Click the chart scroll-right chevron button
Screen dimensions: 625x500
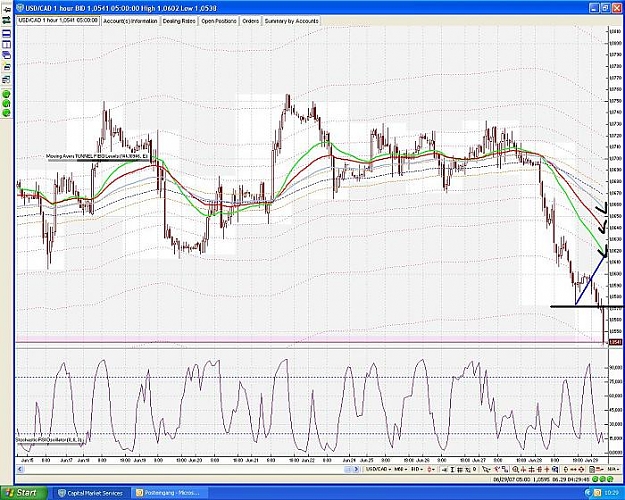(x=356, y=469)
